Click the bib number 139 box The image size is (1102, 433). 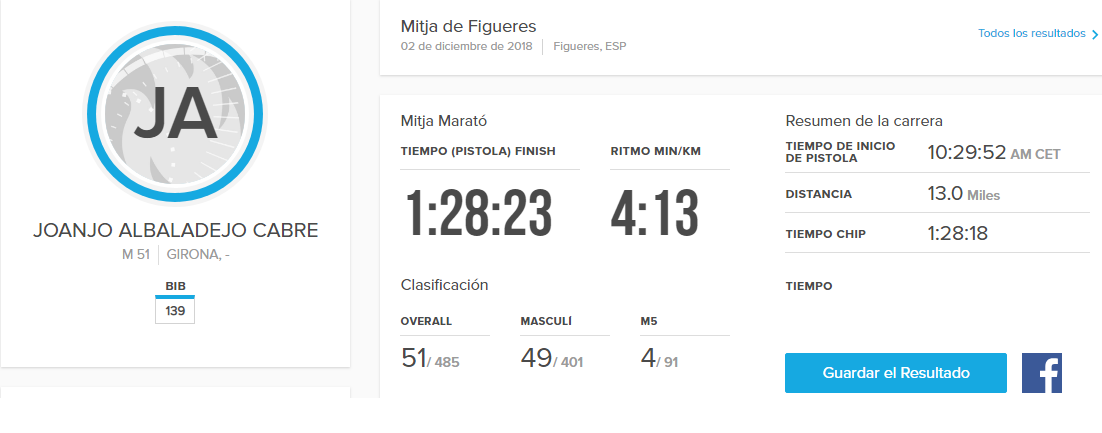[x=175, y=312]
